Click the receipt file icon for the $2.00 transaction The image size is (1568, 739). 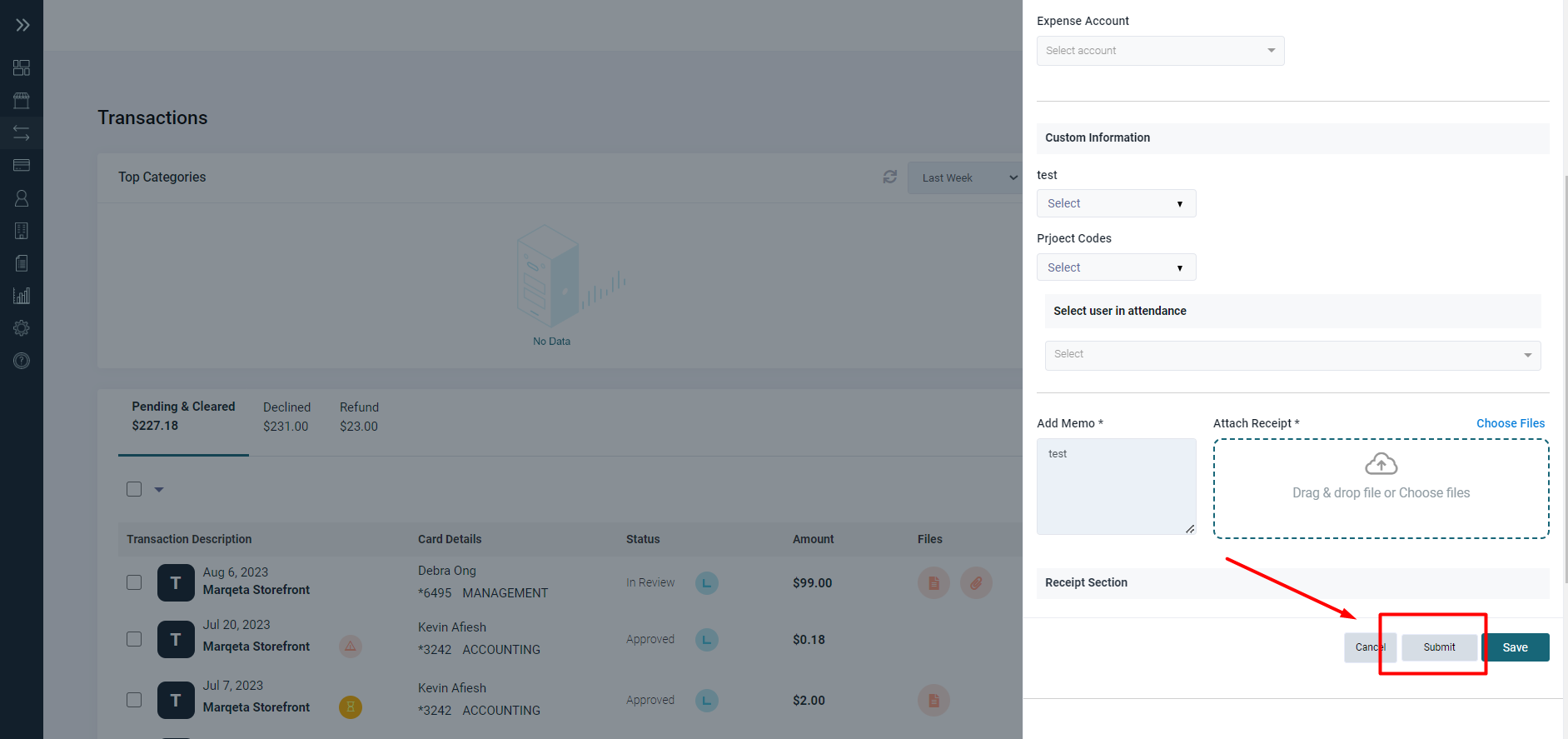click(x=933, y=701)
